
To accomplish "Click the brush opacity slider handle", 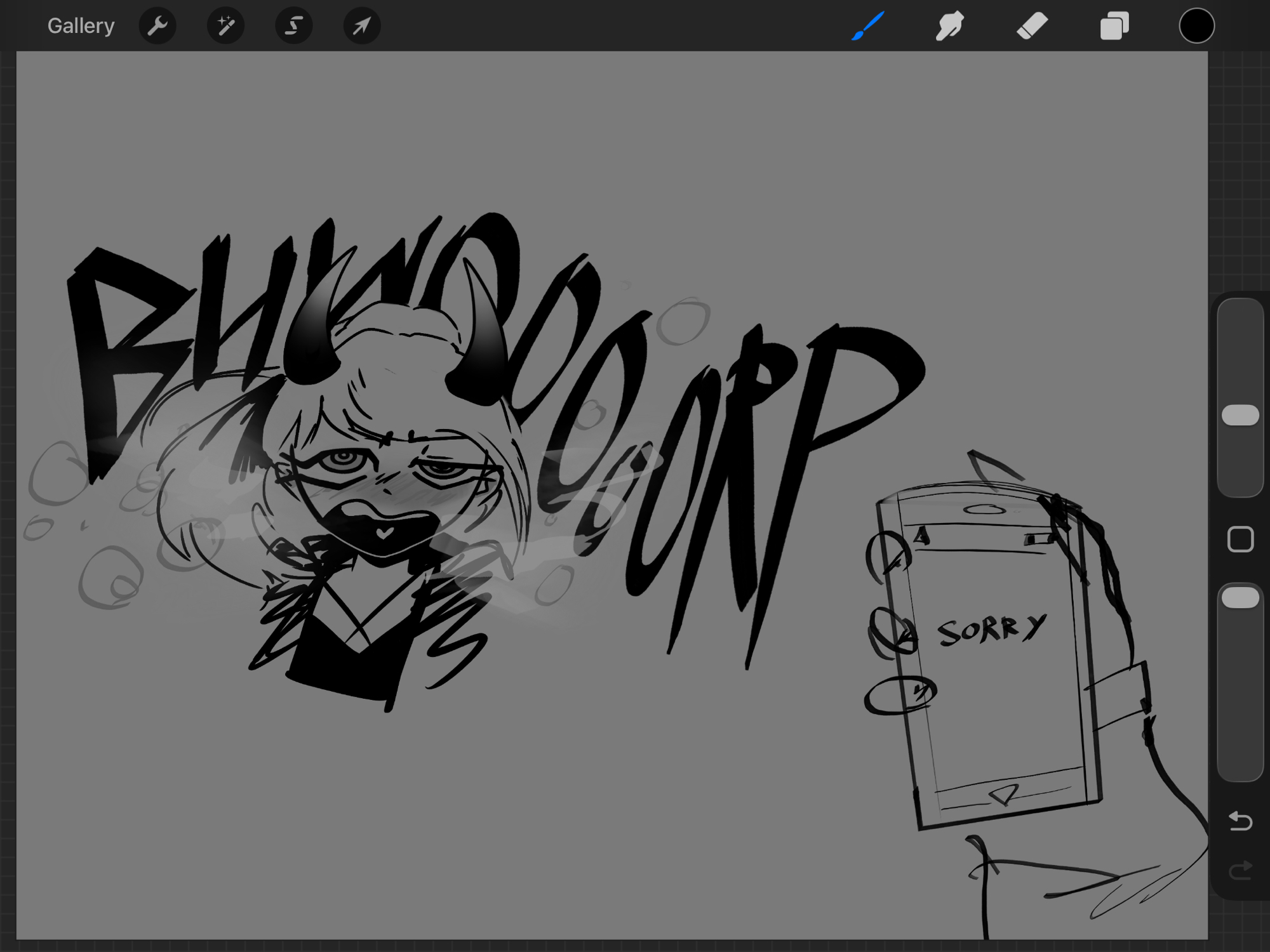I will click(x=1240, y=598).
